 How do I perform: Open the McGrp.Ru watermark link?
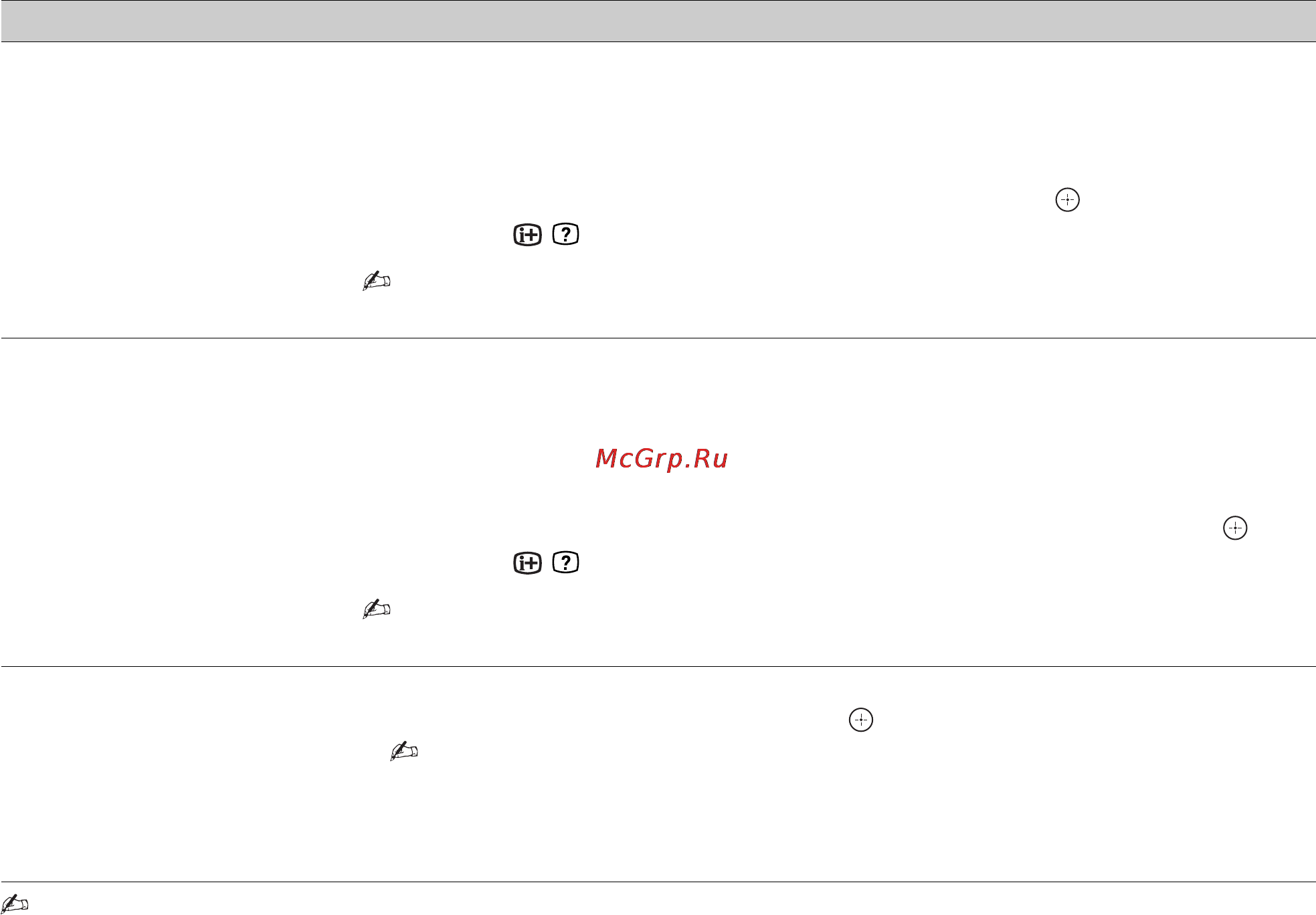point(662,459)
